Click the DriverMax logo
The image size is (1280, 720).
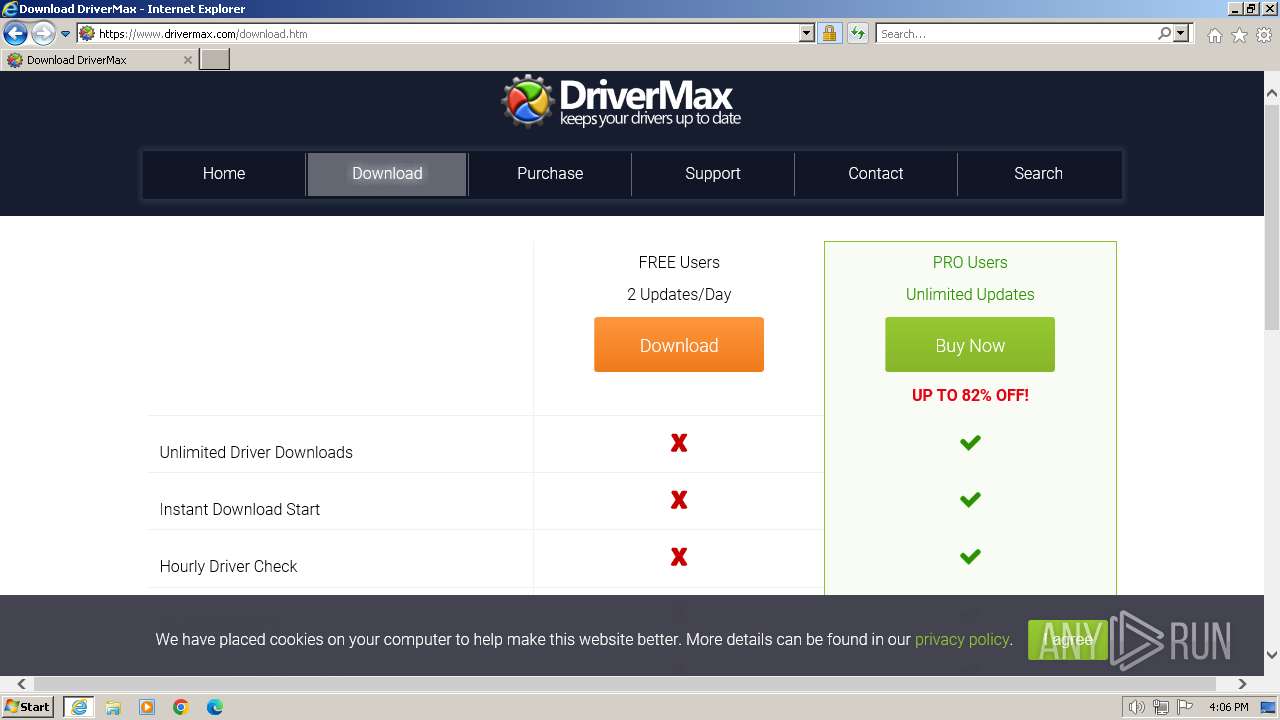coord(621,101)
